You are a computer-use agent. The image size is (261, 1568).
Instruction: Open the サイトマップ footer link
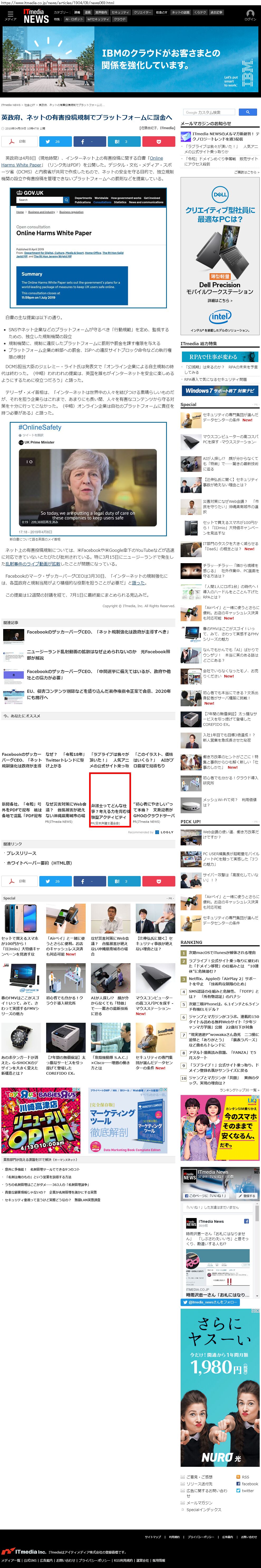(153, 1536)
